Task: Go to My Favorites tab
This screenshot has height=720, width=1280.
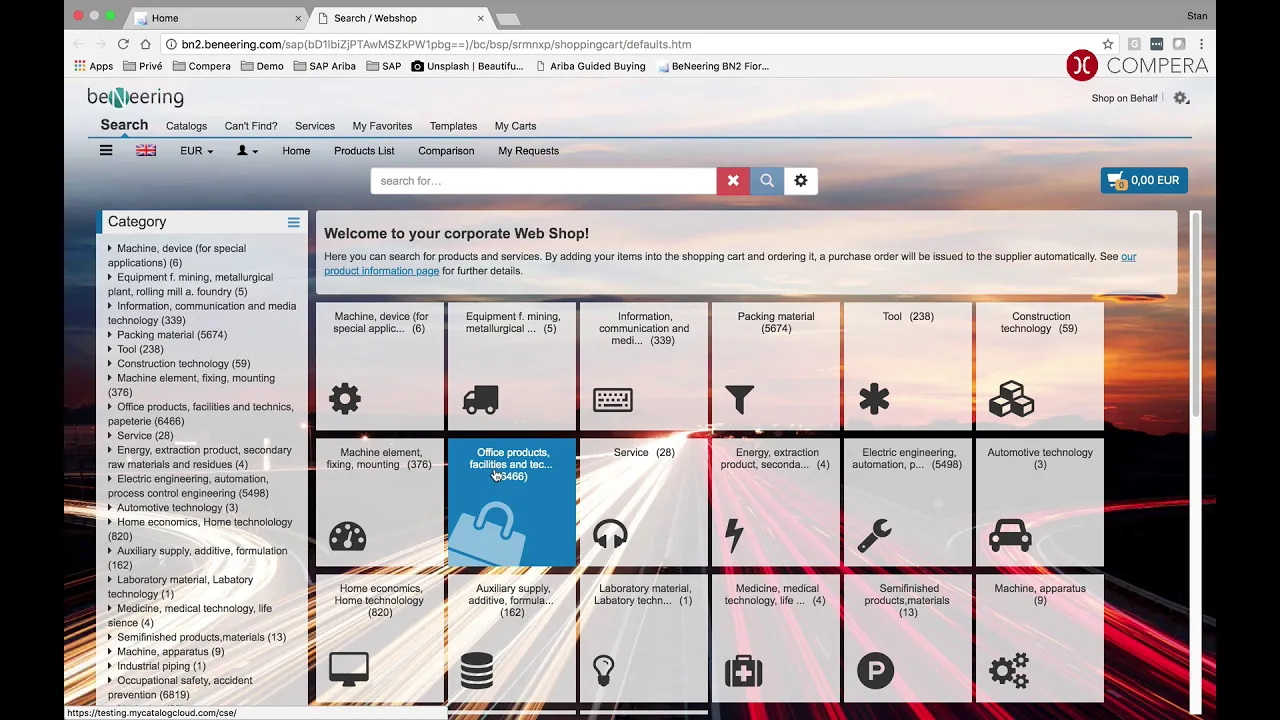Action: [x=382, y=126]
